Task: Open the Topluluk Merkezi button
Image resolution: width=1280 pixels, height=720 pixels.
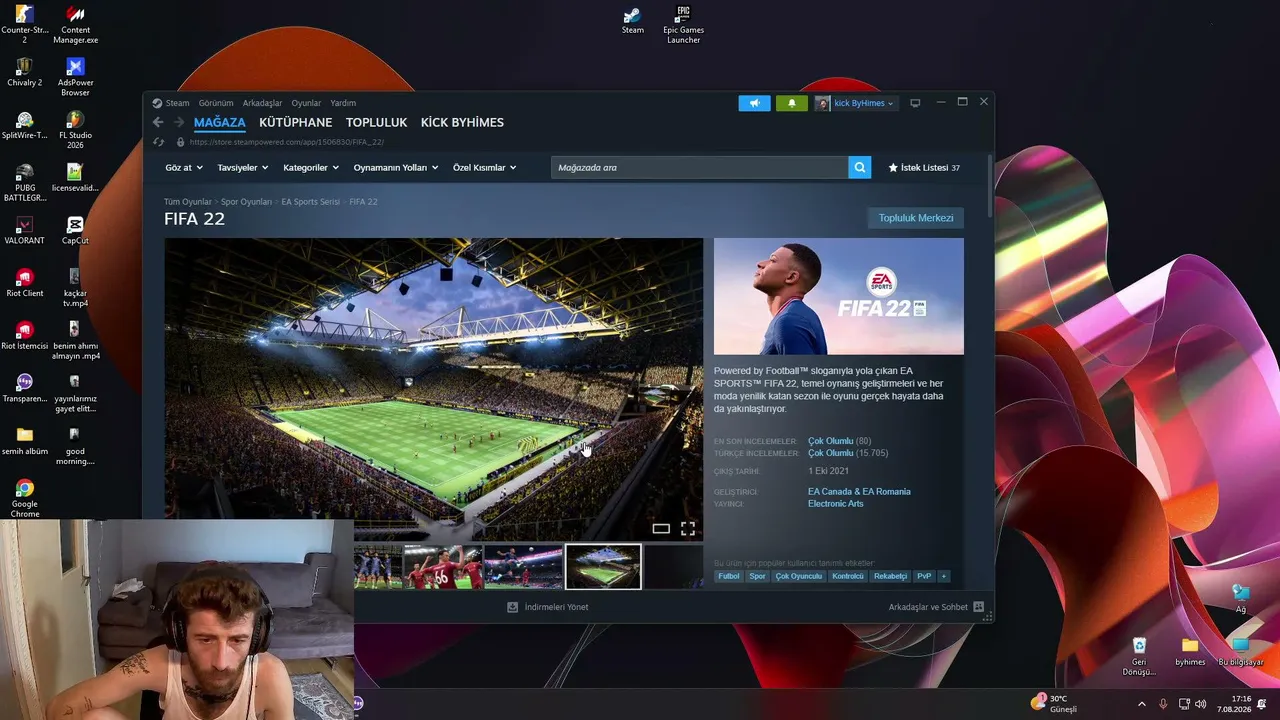Action: 916,218
